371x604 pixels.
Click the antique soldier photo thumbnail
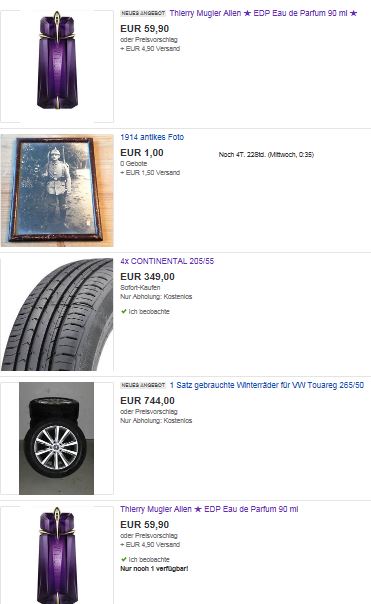coord(57,190)
